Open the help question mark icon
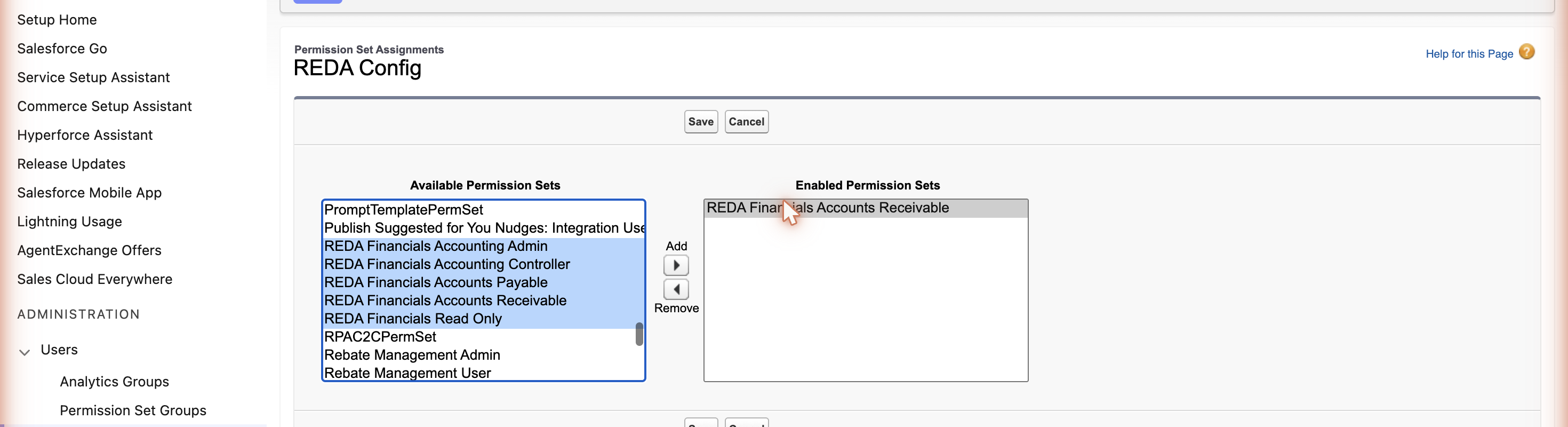The width and height of the screenshot is (1568, 427). pyautogui.click(x=1526, y=52)
